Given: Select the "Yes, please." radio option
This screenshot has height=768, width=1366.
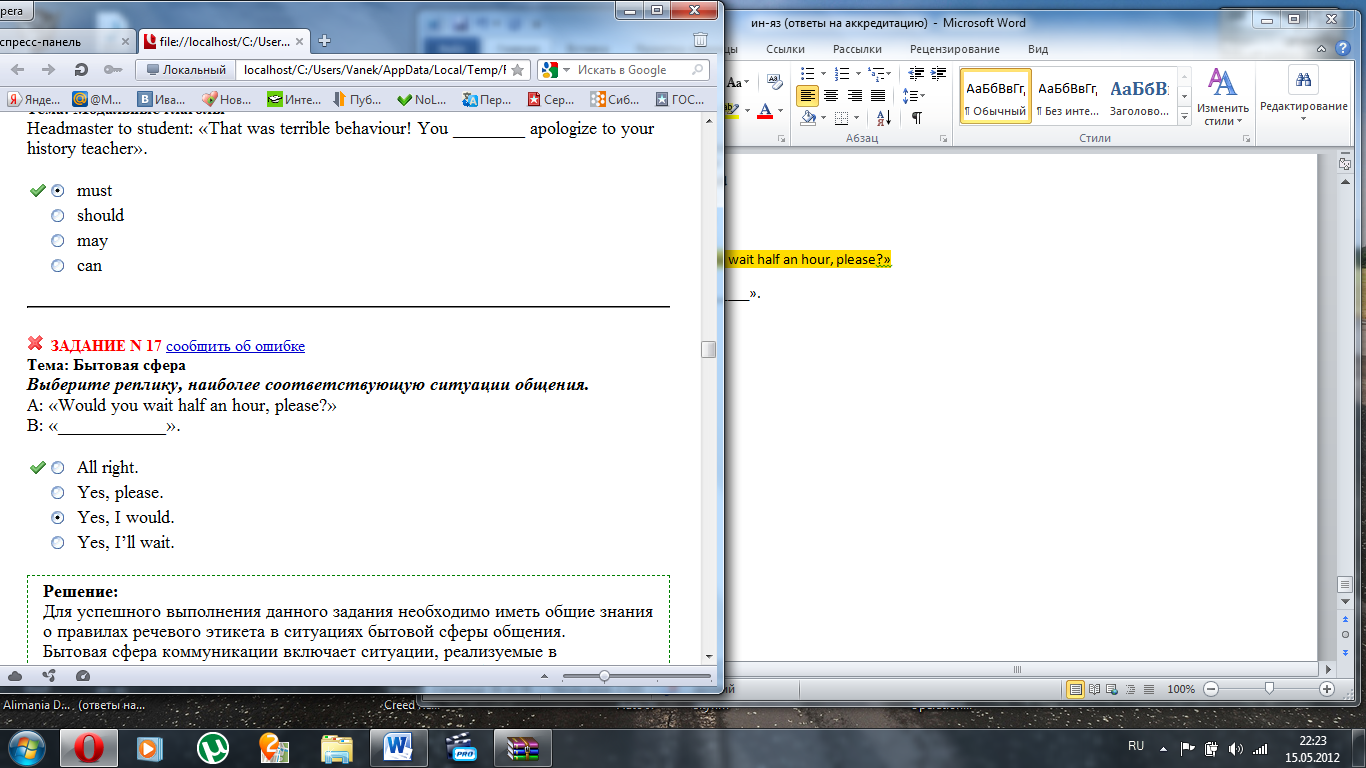Looking at the screenshot, I should click(x=58, y=492).
